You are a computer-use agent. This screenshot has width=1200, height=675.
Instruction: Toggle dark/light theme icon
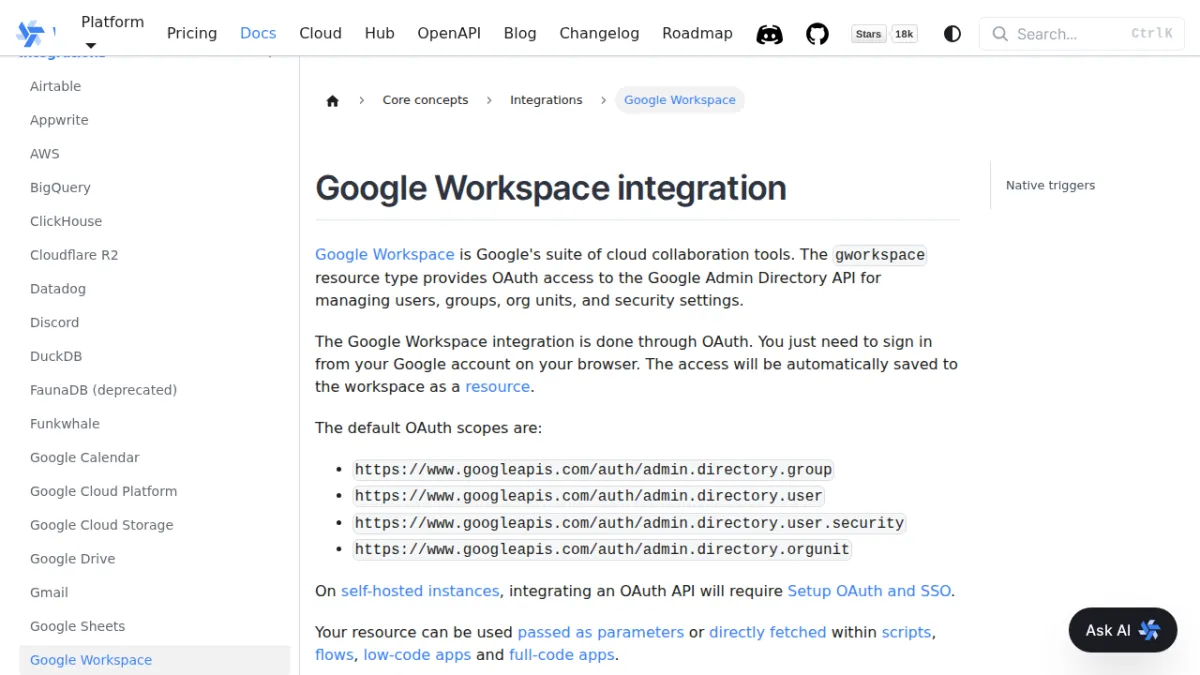pyautogui.click(x=952, y=34)
